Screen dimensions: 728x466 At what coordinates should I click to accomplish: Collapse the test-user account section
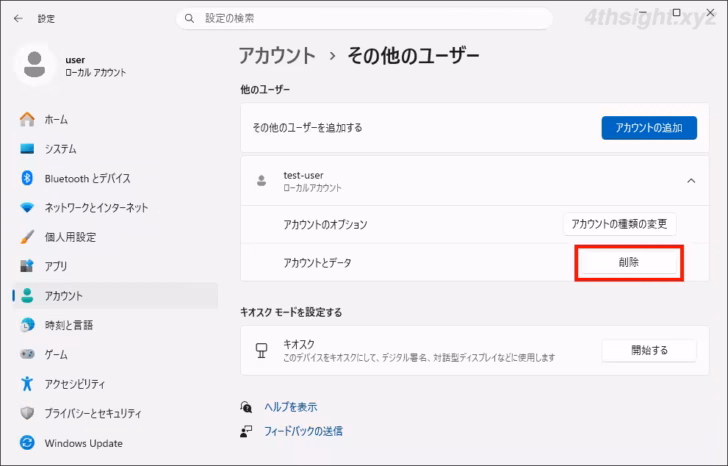(x=691, y=181)
